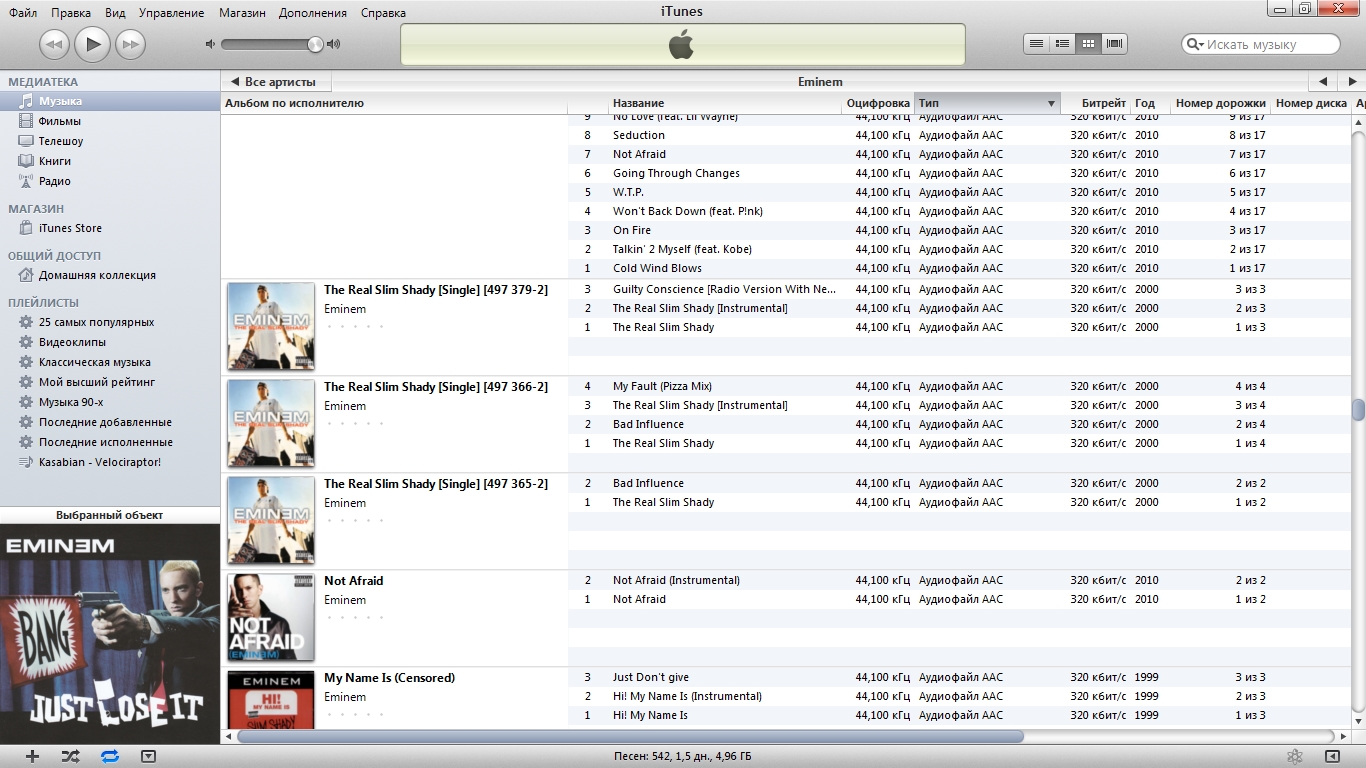Skip to the next track button
This screenshot has width=1366, height=768.
[130, 44]
